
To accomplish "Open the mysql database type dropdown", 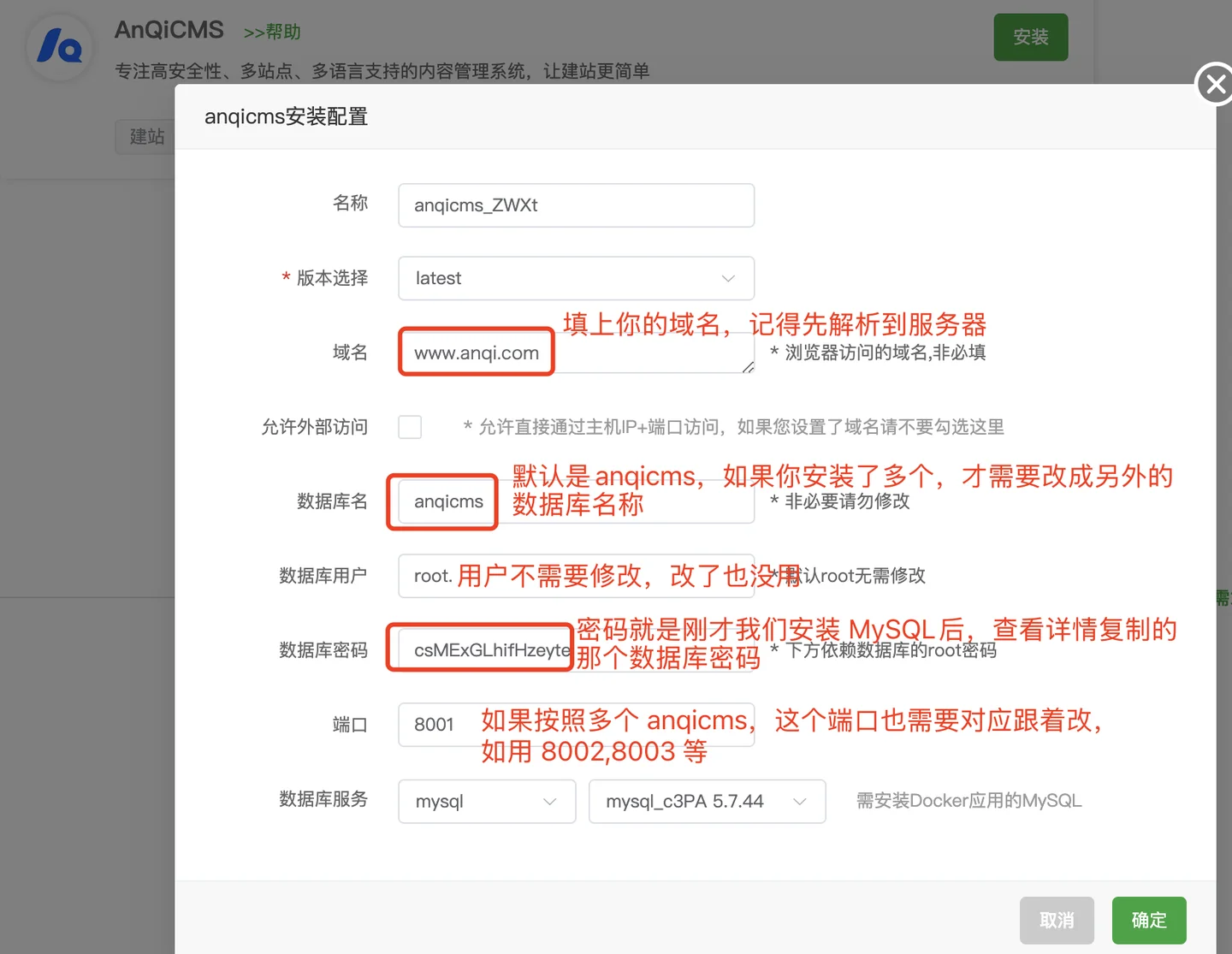I will pyautogui.click(x=487, y=802).
